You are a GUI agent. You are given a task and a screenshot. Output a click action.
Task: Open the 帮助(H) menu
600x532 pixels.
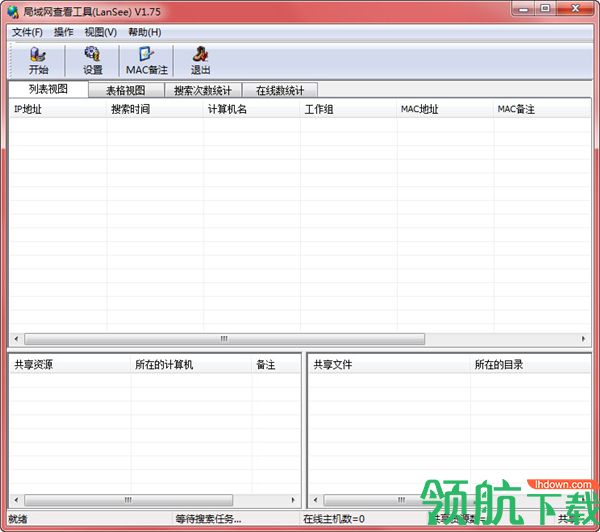click(x=145, y=32)
